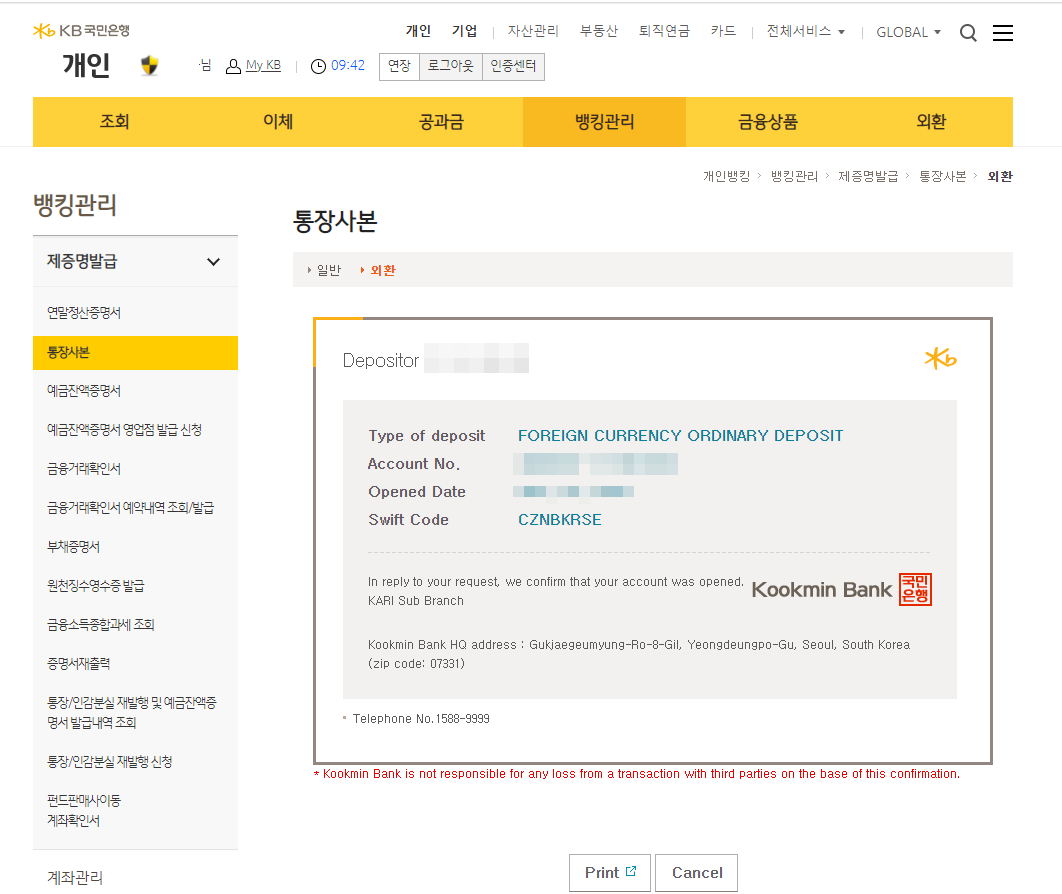The image size is (1062, 894).
Task: Click 개인뱅킹 in the breadcrumb
Action: tap(726, 176)
